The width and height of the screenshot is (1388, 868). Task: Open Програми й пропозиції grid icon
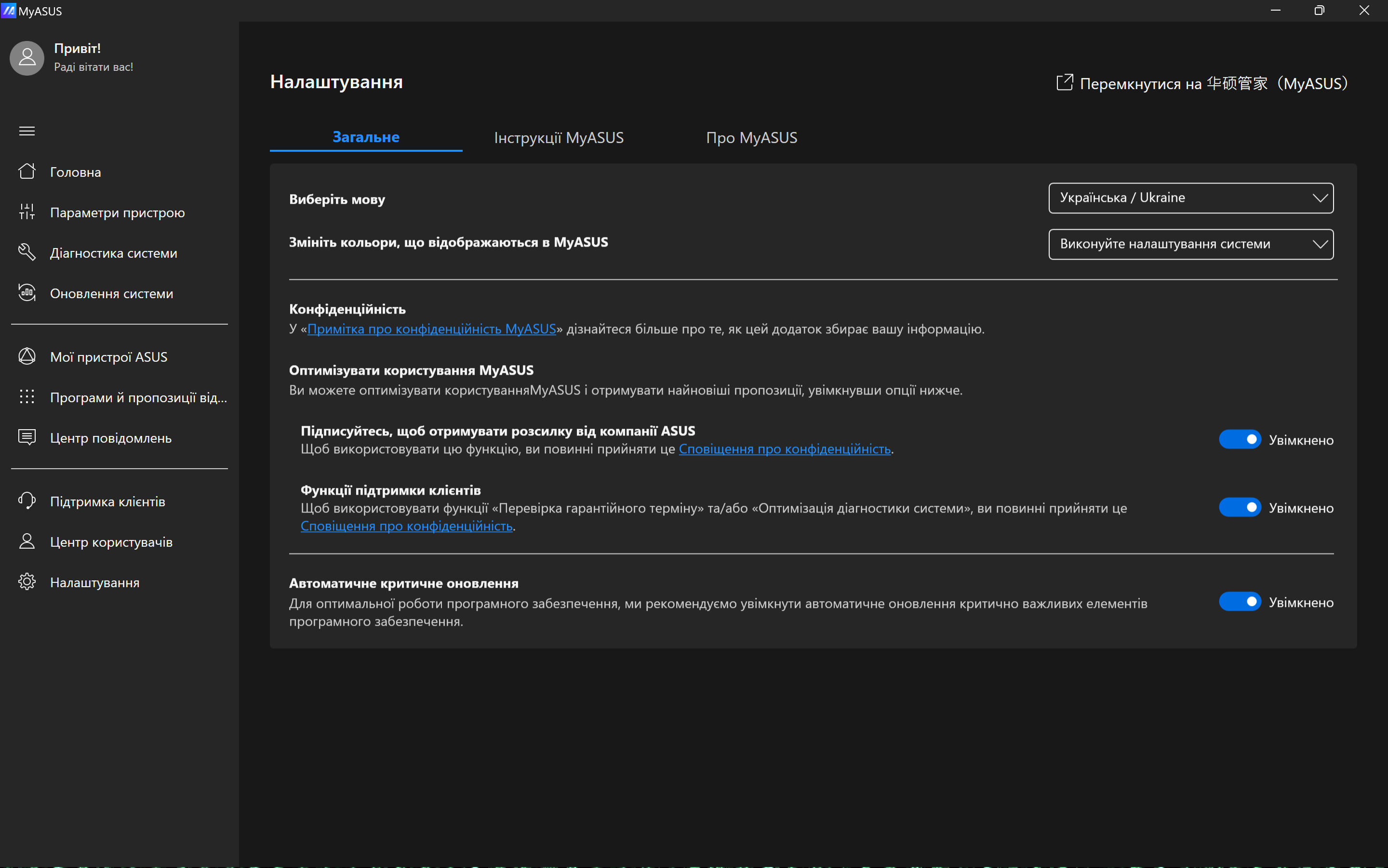pos(27,397)
